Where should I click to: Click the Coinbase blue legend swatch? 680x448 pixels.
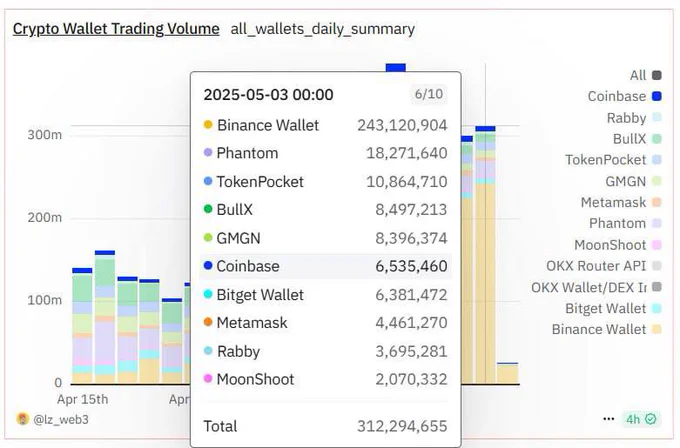657,96
